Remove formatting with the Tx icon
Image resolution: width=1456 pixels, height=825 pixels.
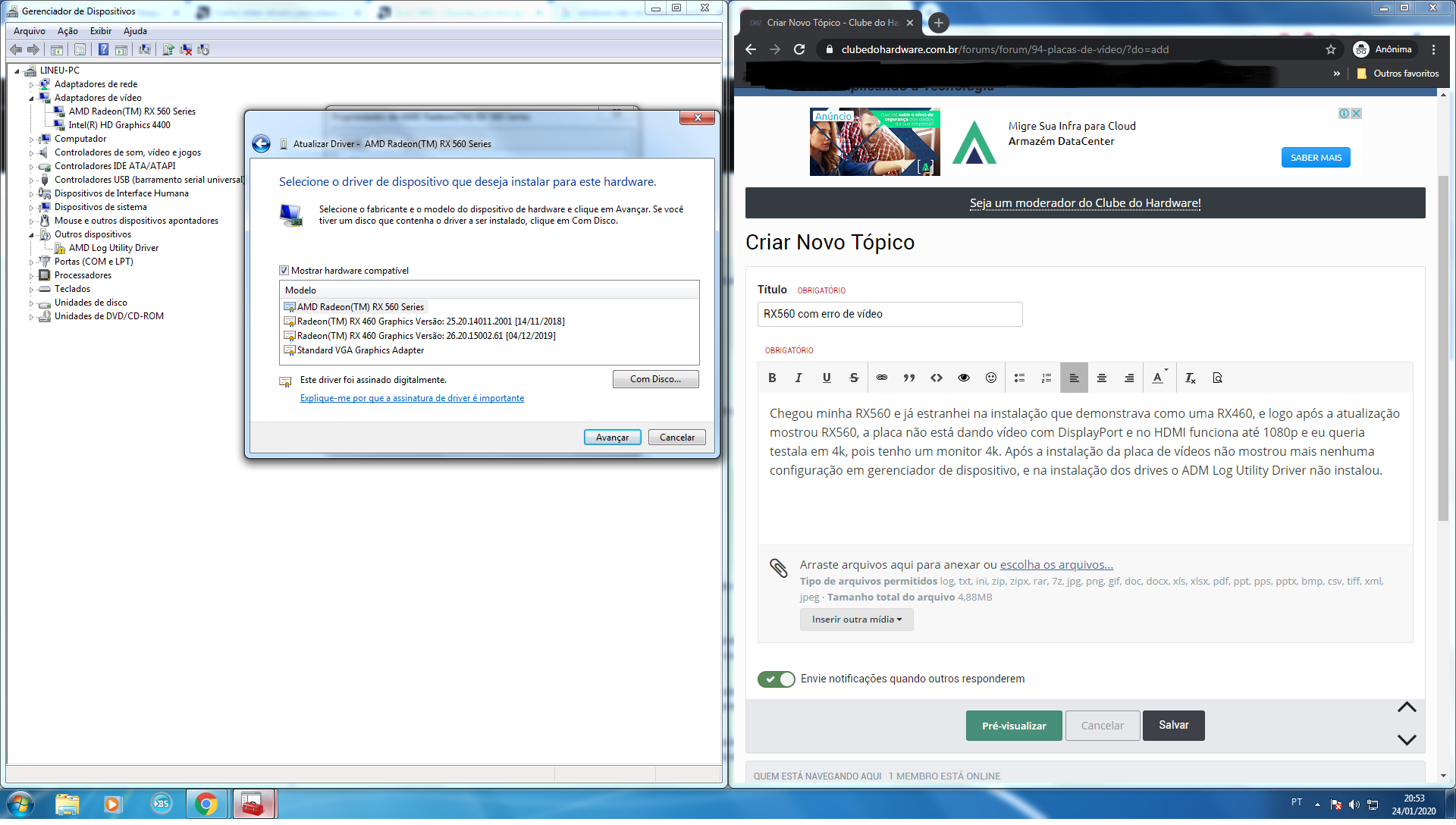tap(1191, 378)
